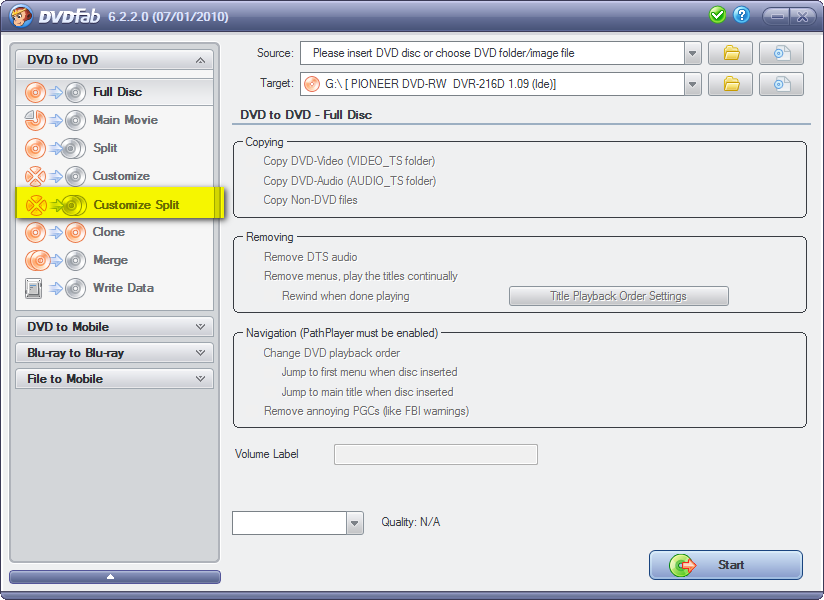This screenshot has height=600, width=824.
Task: Click the Merge stacked discs icon
Action: tap(37, 260)
